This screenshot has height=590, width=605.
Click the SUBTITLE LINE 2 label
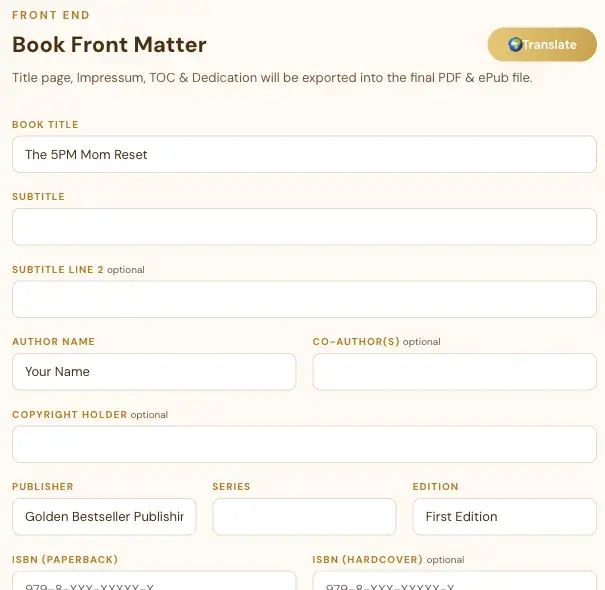pyautogui.click(x=58, y=269)
